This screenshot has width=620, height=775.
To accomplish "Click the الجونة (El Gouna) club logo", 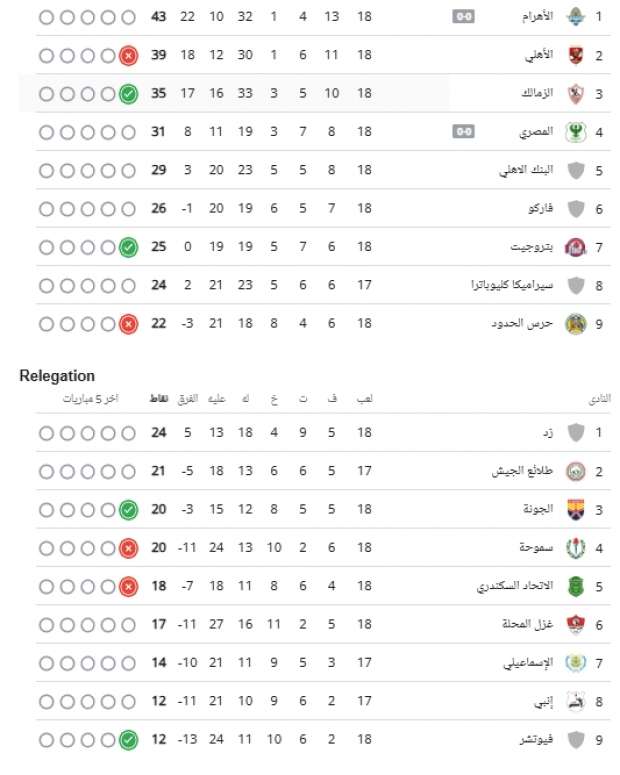I will 575,510.
